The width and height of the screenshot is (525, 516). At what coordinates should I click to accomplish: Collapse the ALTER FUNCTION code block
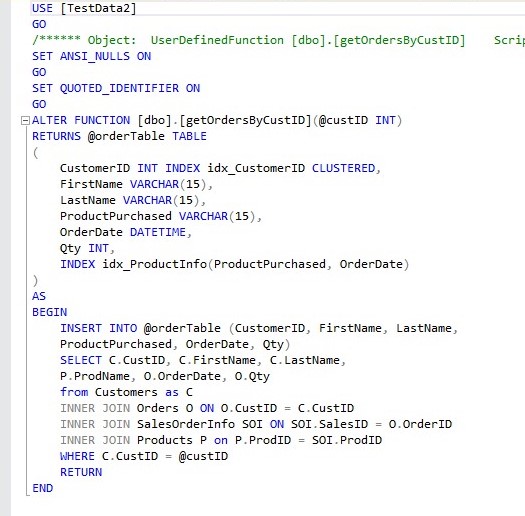(x=25, y=121)
